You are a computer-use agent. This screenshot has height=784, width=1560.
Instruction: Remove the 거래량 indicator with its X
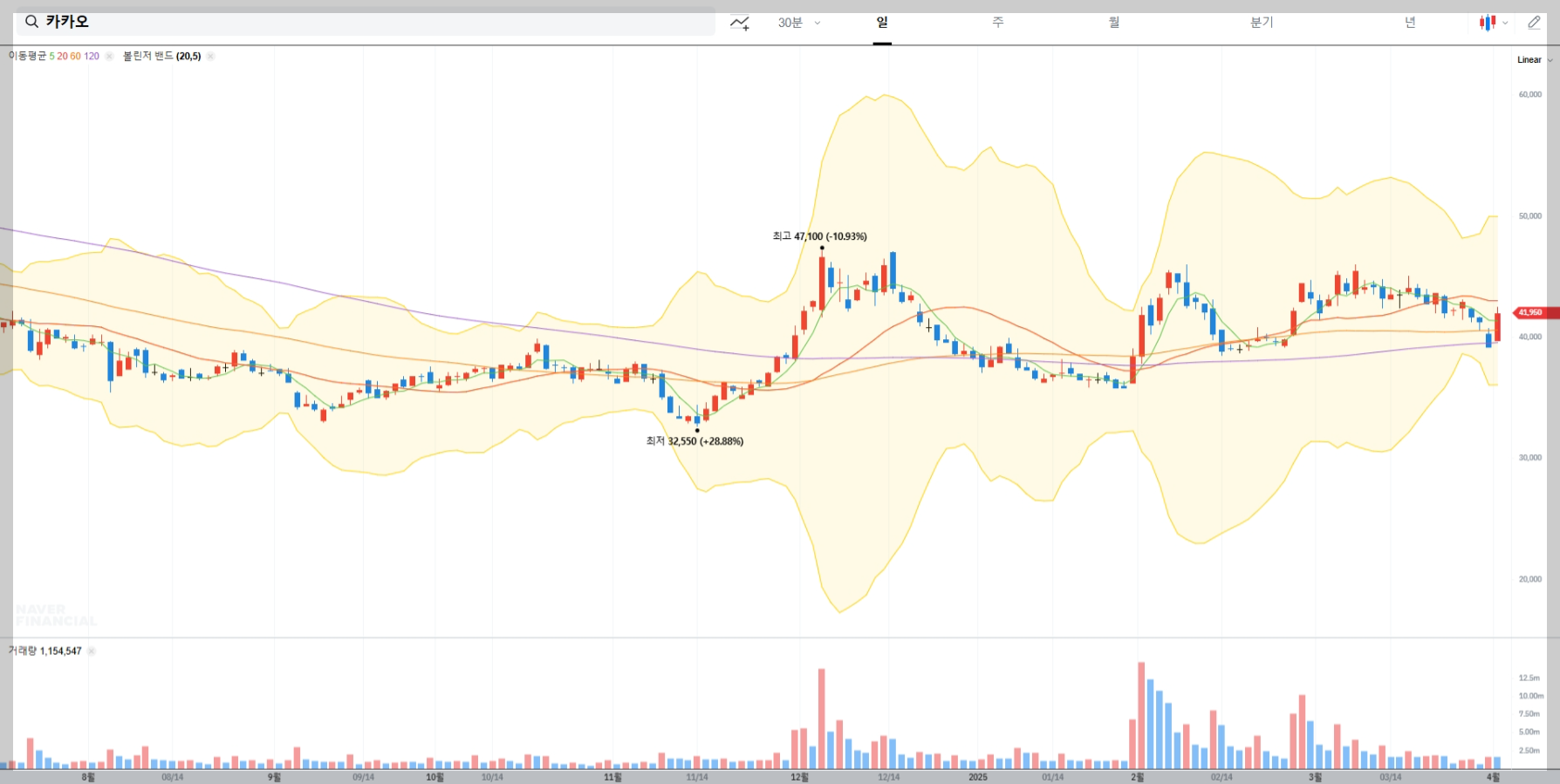[x=92, y=651]
